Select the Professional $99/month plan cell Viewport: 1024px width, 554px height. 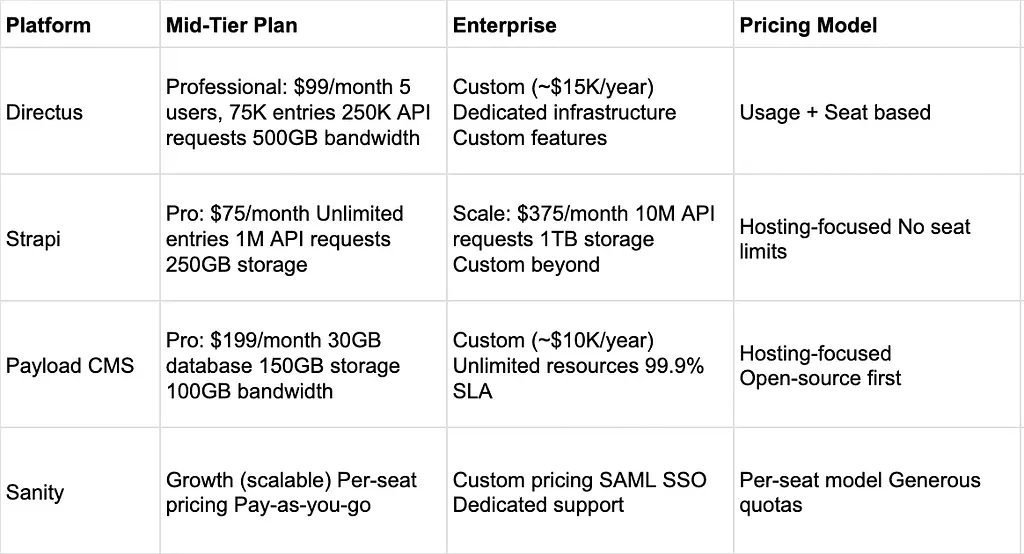[x=293, y=112]
